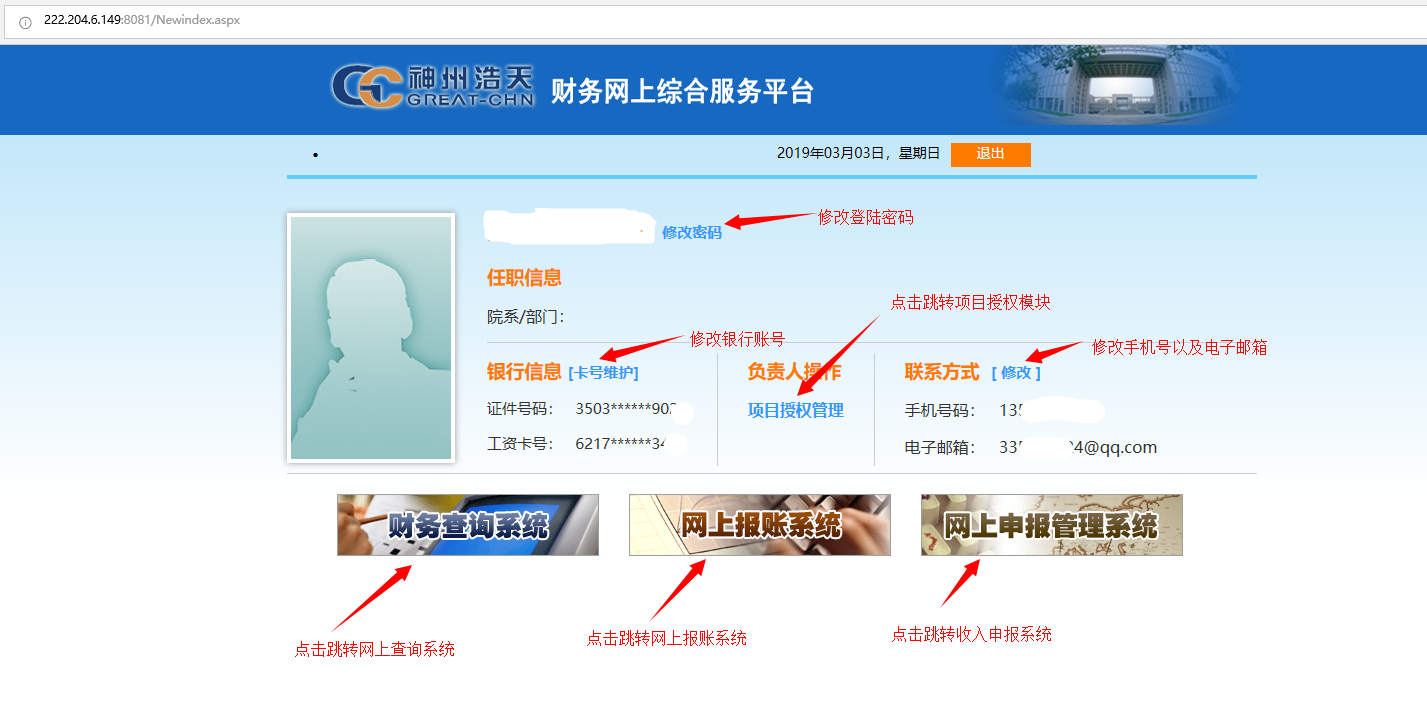
Task: Click the 联系方式 section heading
Action: click(x=941, y=372)
